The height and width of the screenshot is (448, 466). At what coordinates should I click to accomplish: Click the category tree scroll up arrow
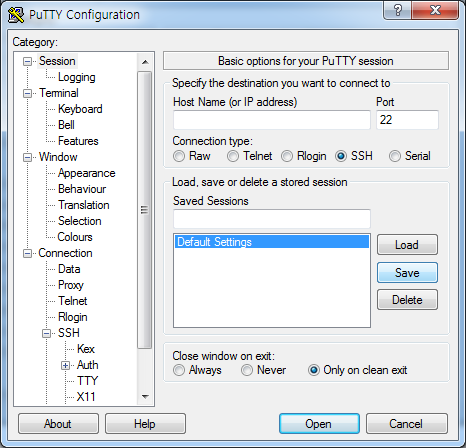[x=145, y=62]
